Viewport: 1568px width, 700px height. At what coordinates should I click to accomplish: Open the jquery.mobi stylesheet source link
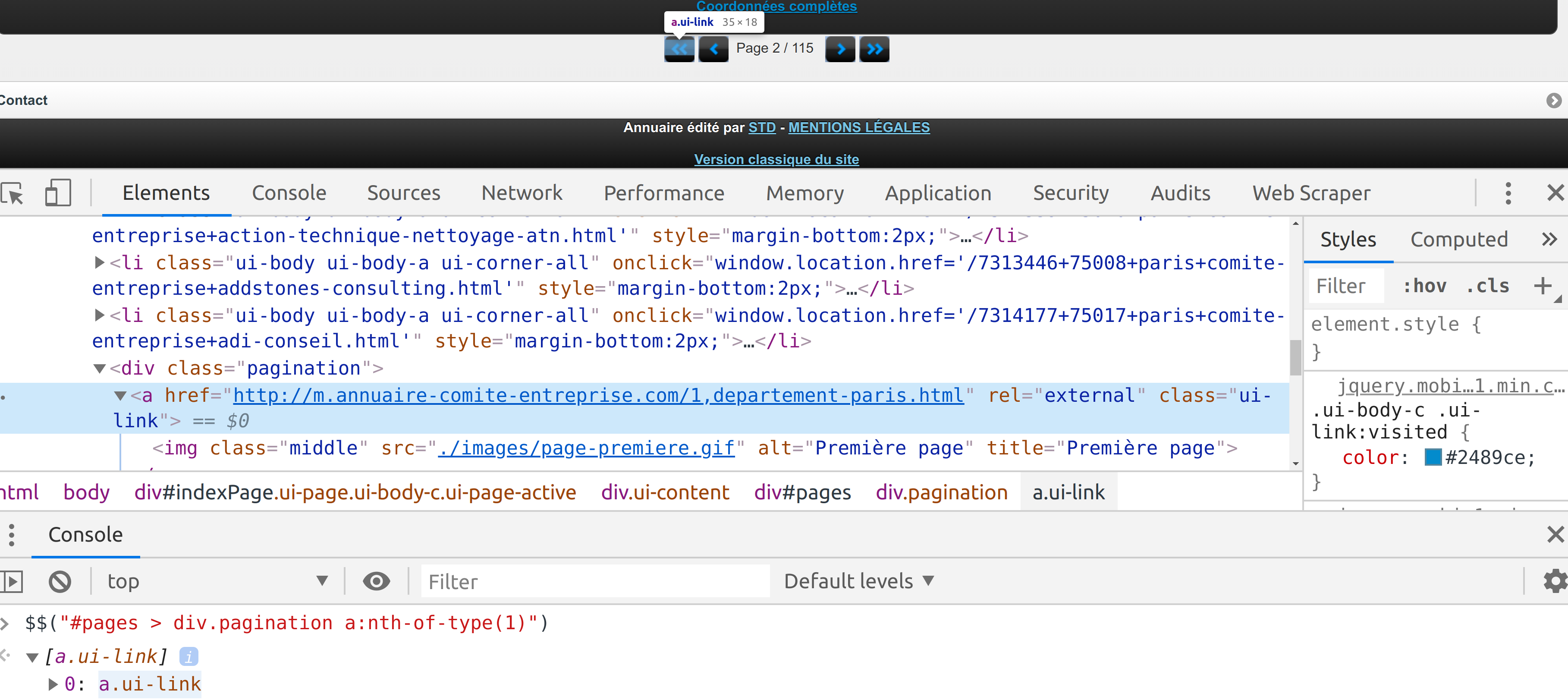point(1451,386)
